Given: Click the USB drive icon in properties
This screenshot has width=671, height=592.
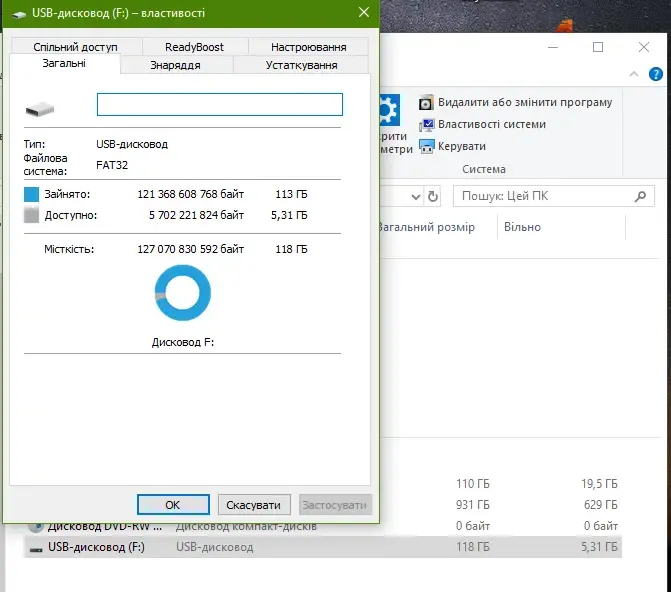Looking at the screenshot, I should point(40,110).
